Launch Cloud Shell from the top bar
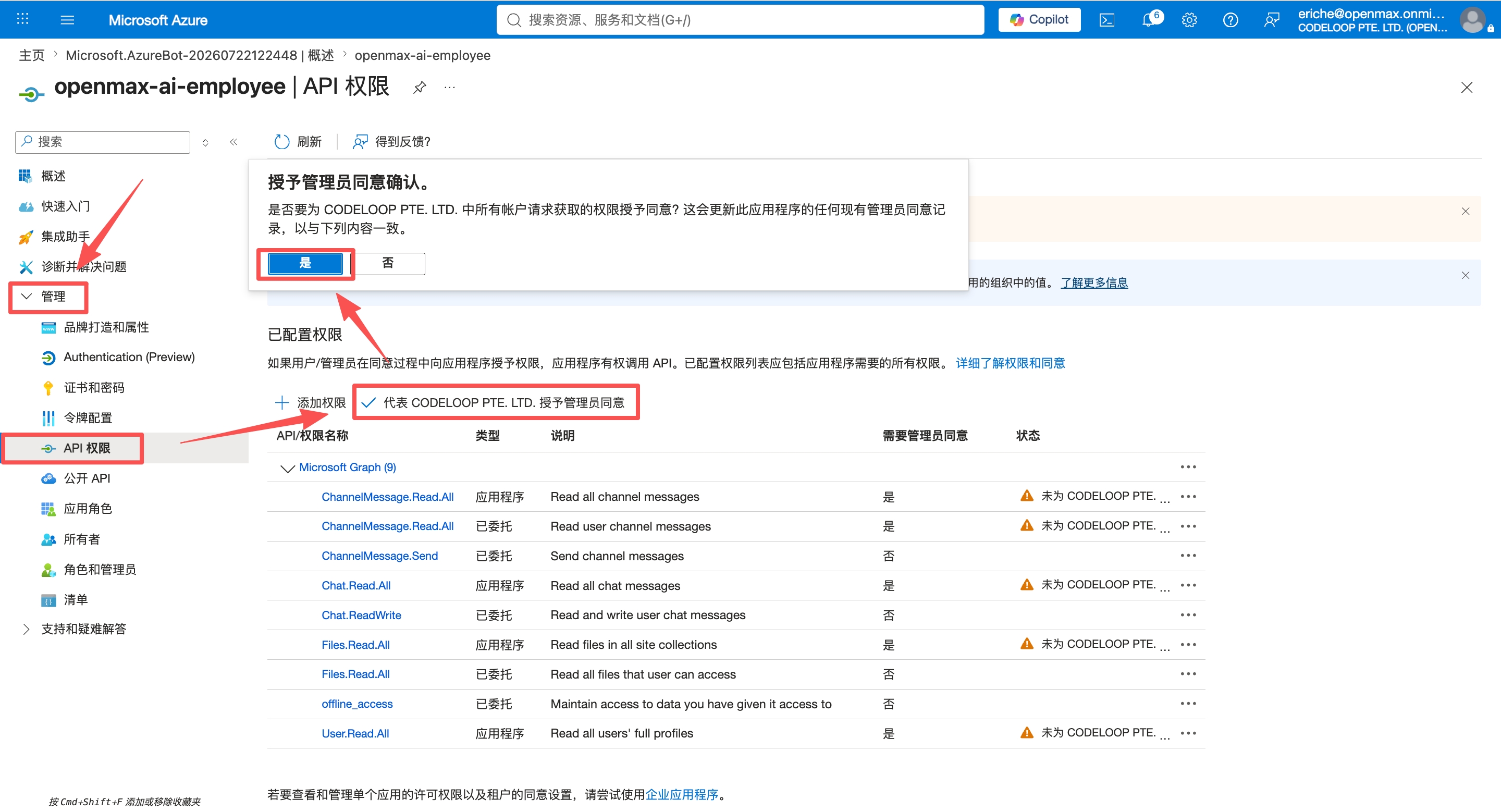 [1106, 20]
